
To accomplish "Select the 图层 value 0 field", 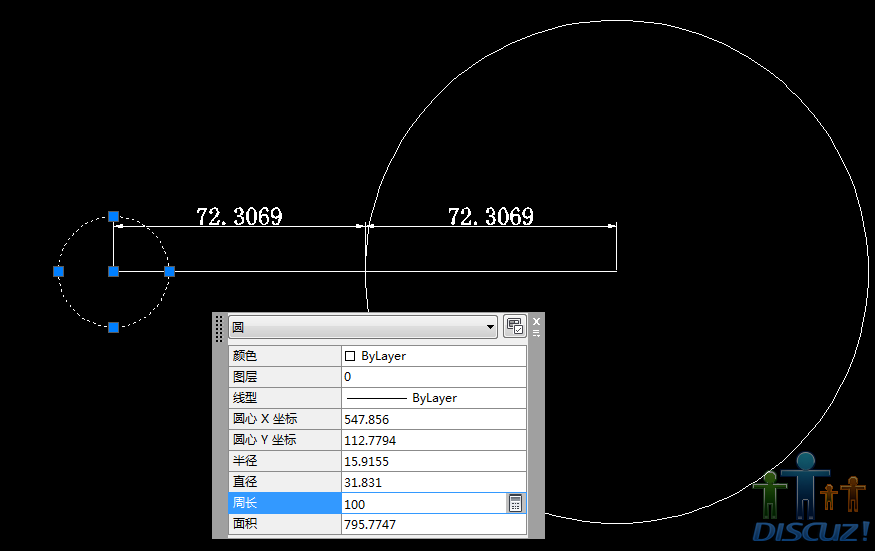I will (434, 377).
